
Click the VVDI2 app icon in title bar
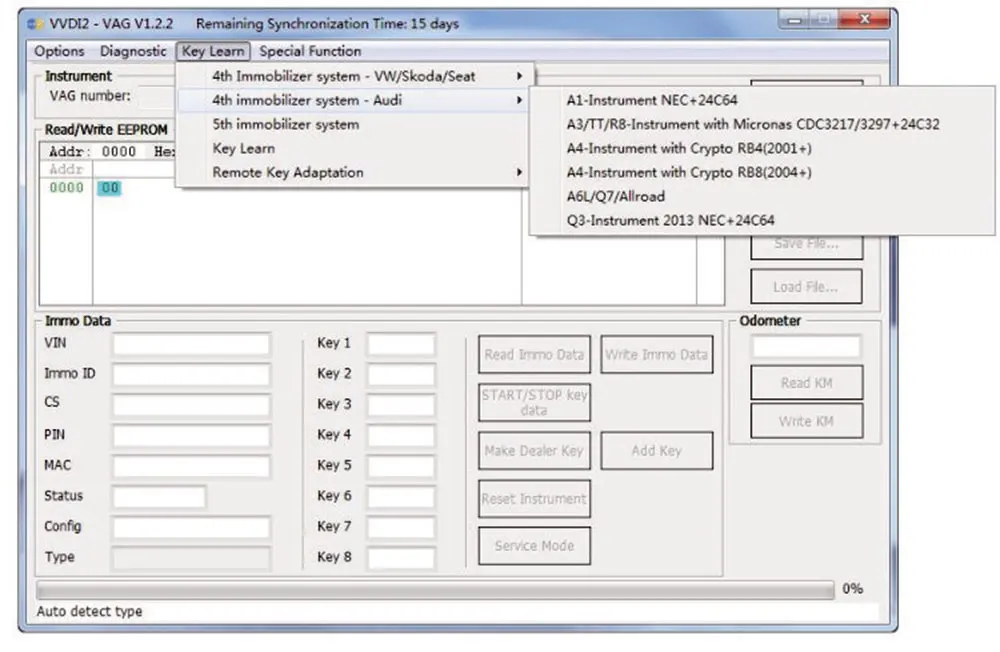coord(35,24)
